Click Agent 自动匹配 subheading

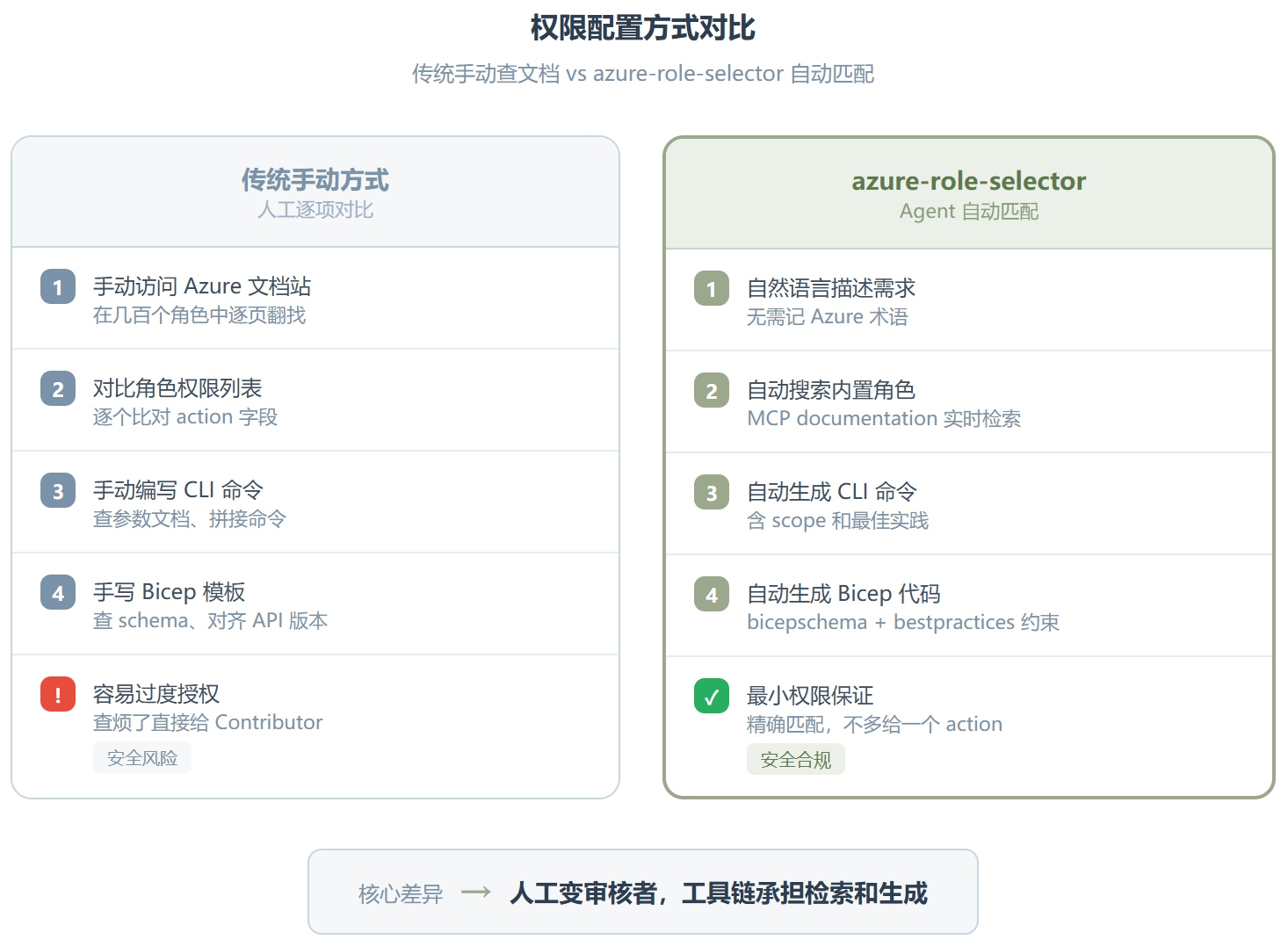[x=969, y=212]
